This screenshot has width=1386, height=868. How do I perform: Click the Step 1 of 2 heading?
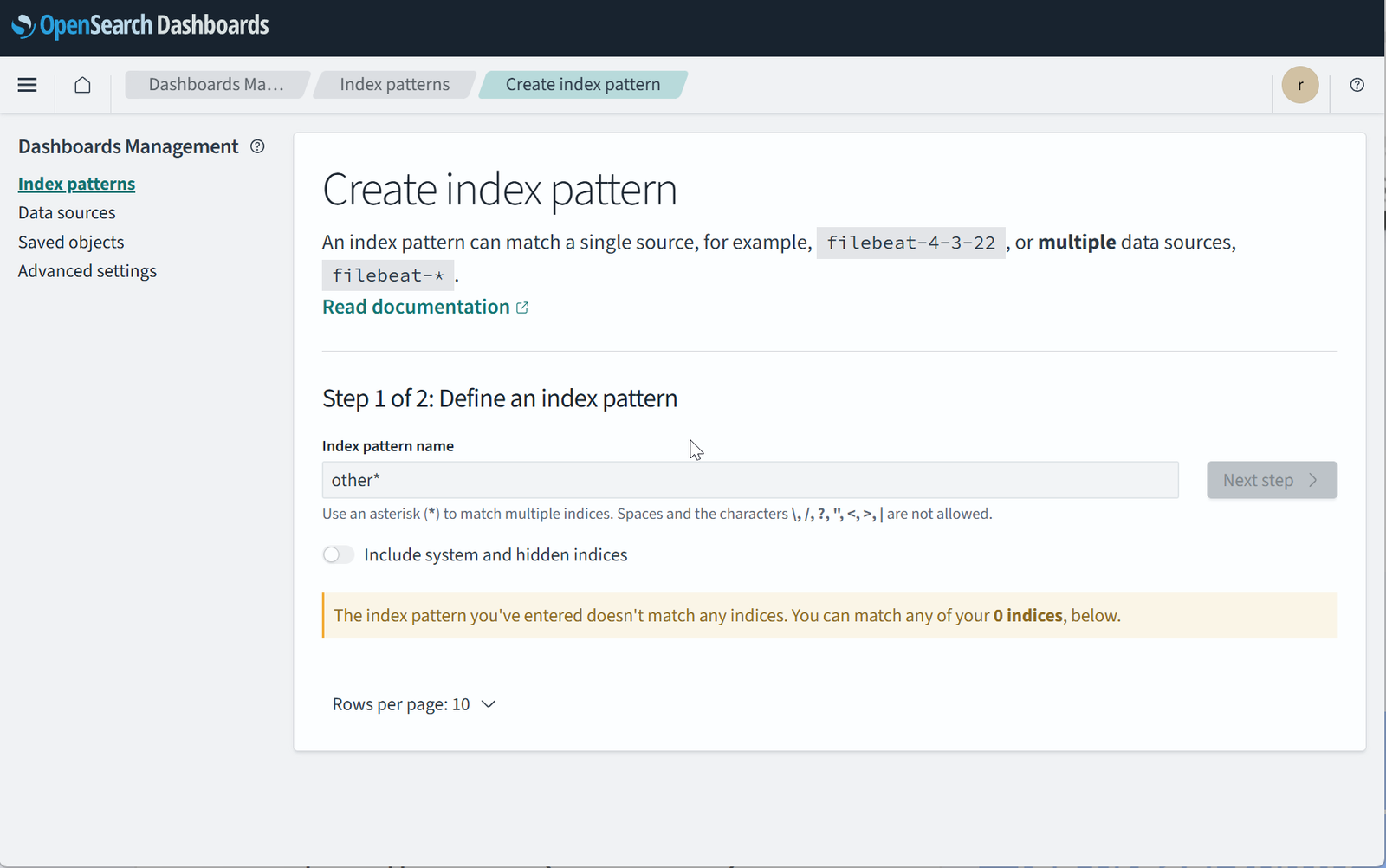pos(500,398)
